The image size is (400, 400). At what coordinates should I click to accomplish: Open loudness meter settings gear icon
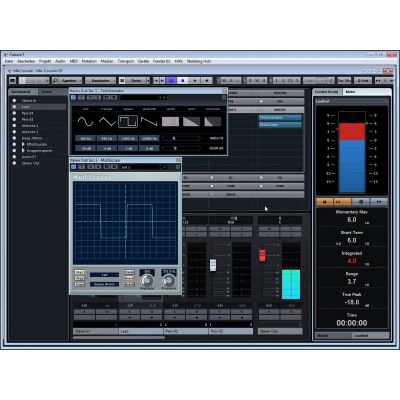361,202
